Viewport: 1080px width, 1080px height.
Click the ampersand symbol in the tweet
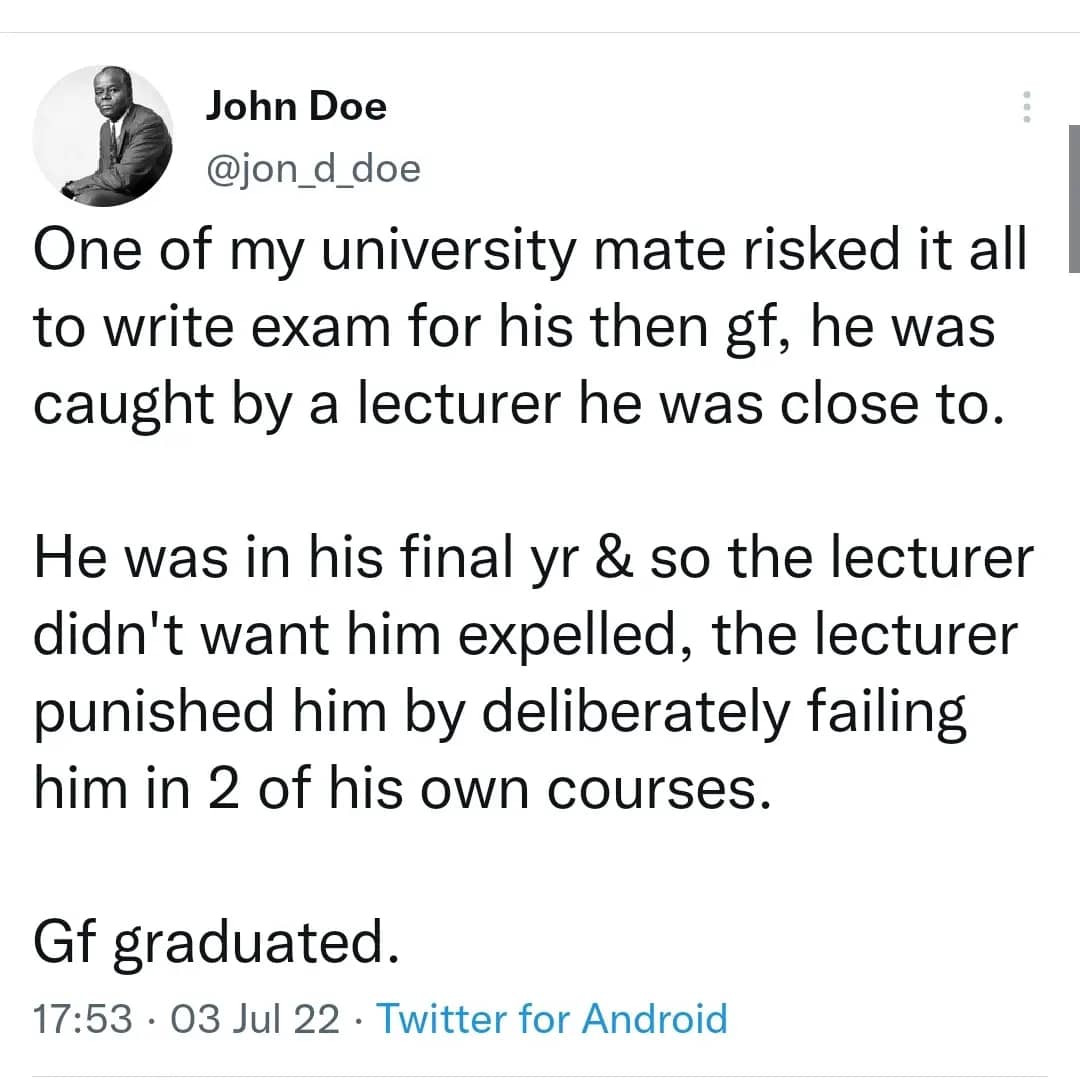point(613,559)
